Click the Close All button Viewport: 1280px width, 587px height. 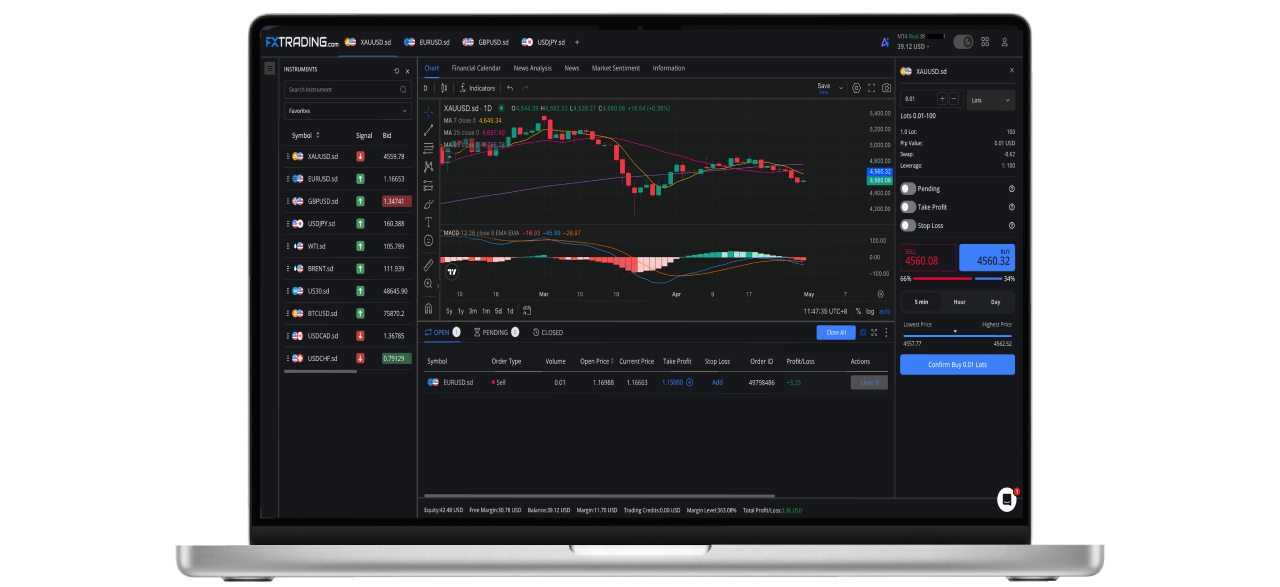pyautogui.click(x=836, y=332)
